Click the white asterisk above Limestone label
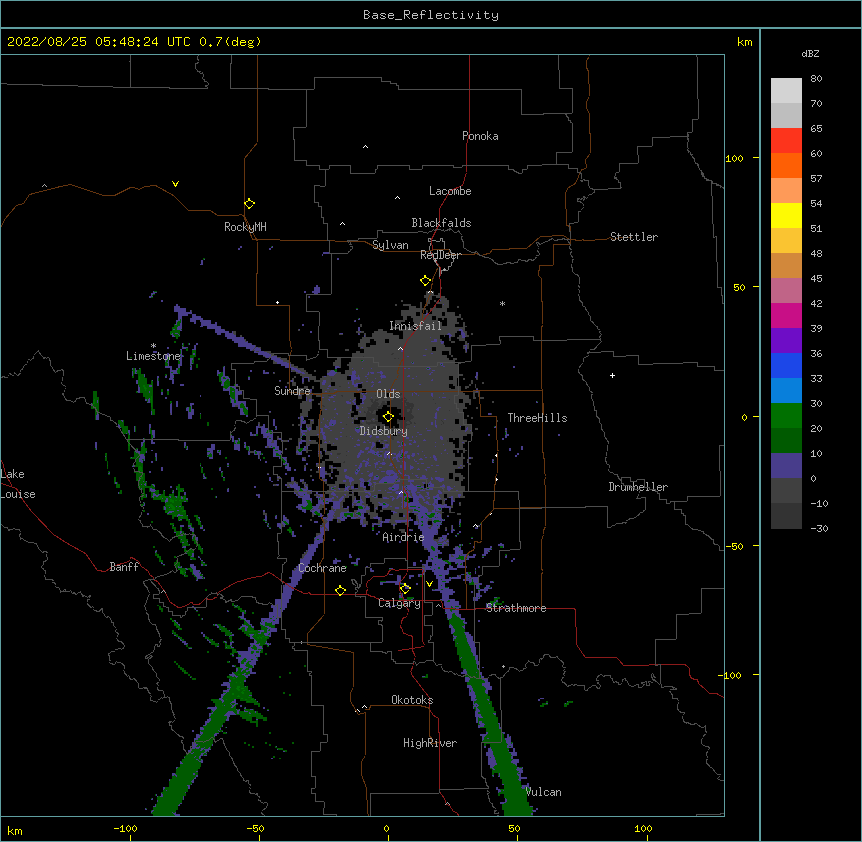 click(x=153, y=346)
